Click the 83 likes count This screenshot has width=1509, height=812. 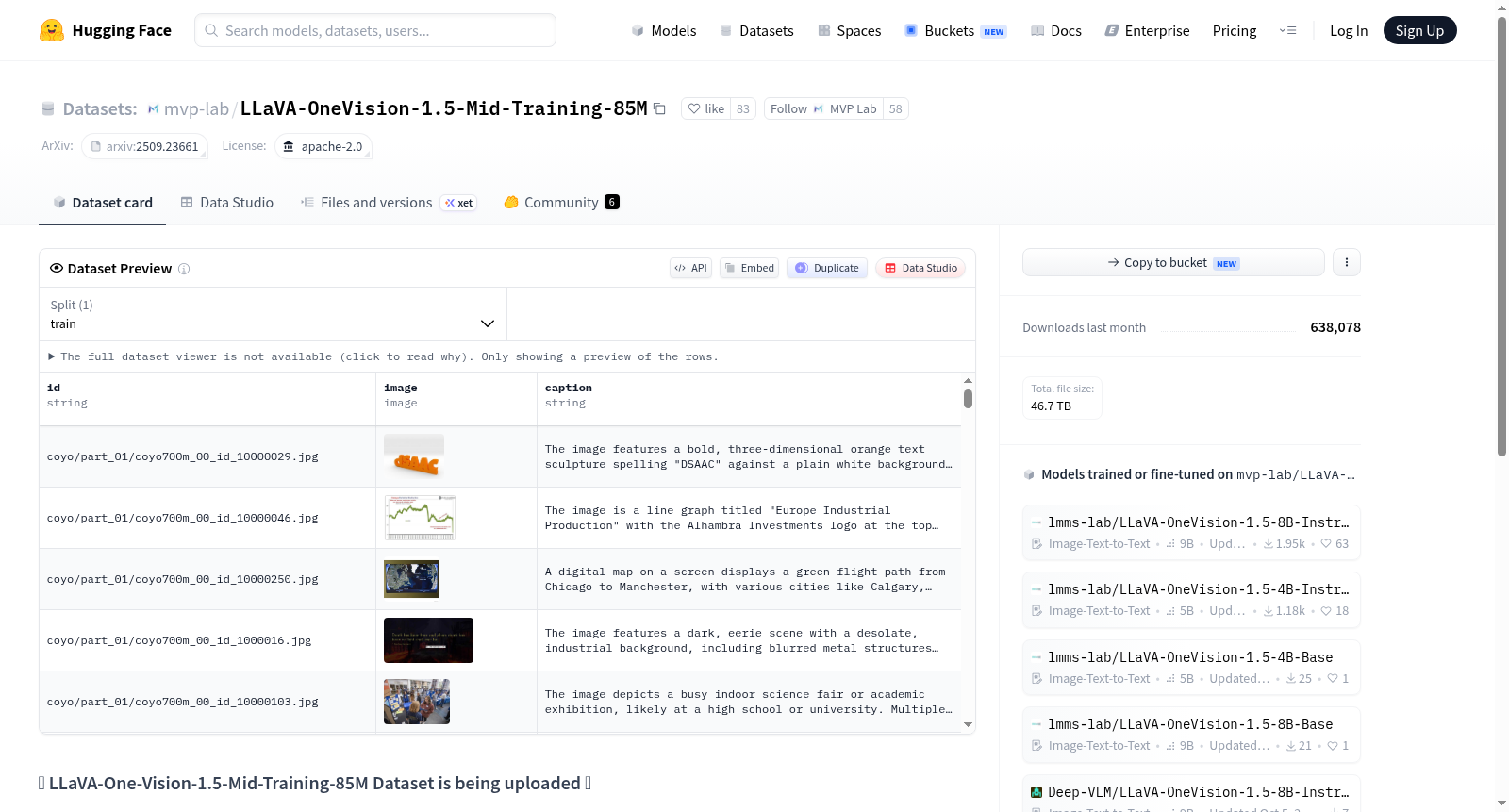point(743,108)
